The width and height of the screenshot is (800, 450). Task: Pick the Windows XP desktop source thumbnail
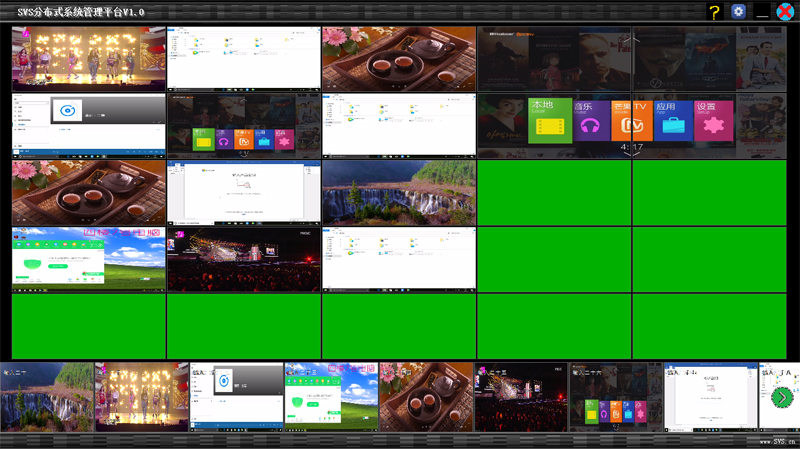[331, 397]
